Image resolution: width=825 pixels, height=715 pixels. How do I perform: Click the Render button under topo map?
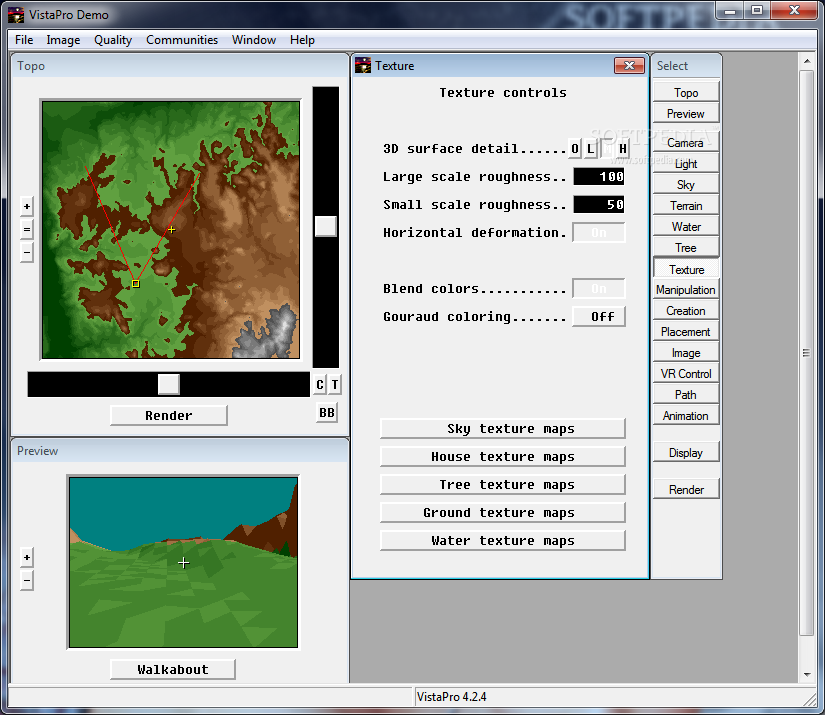169,415
